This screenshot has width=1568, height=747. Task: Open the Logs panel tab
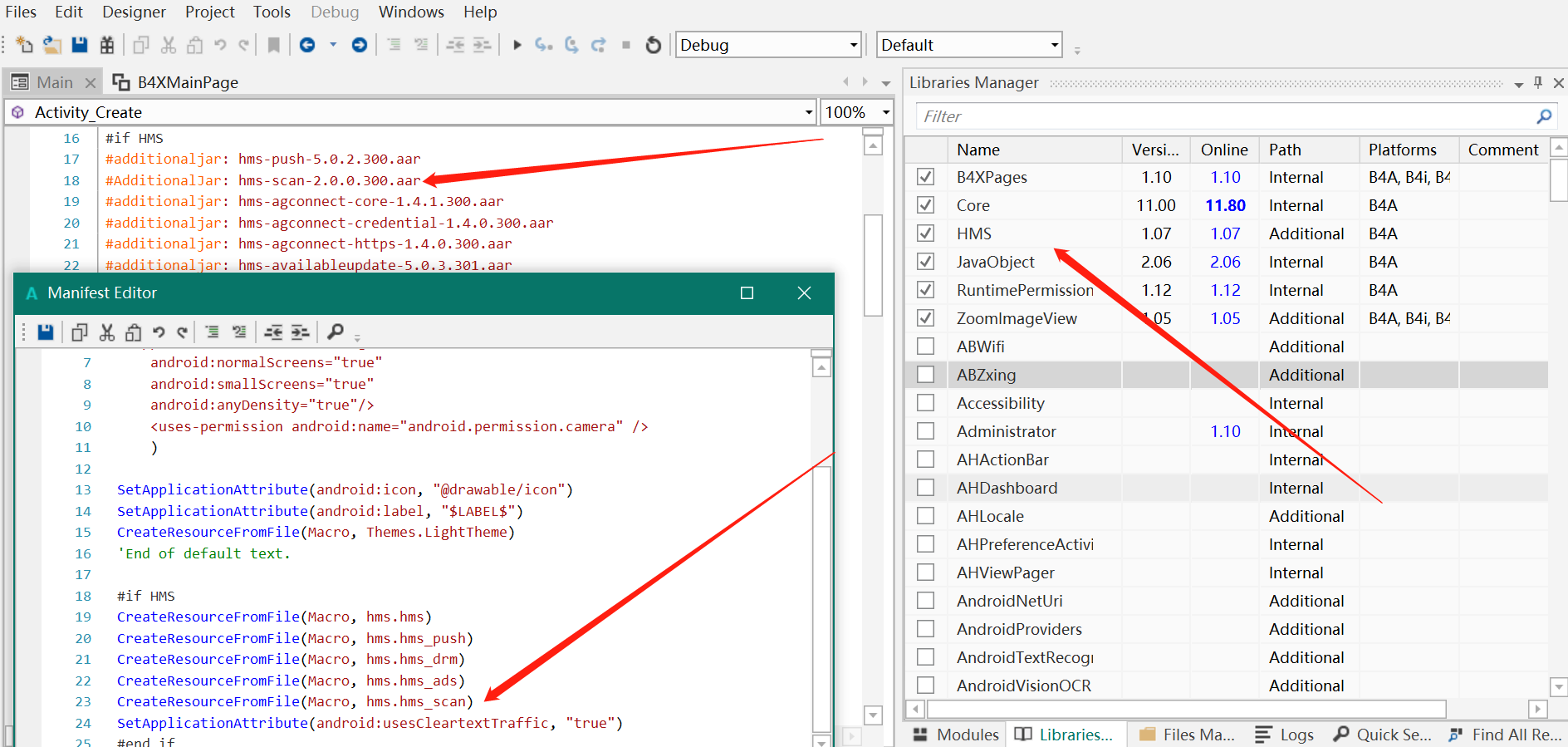(1285, 735)
